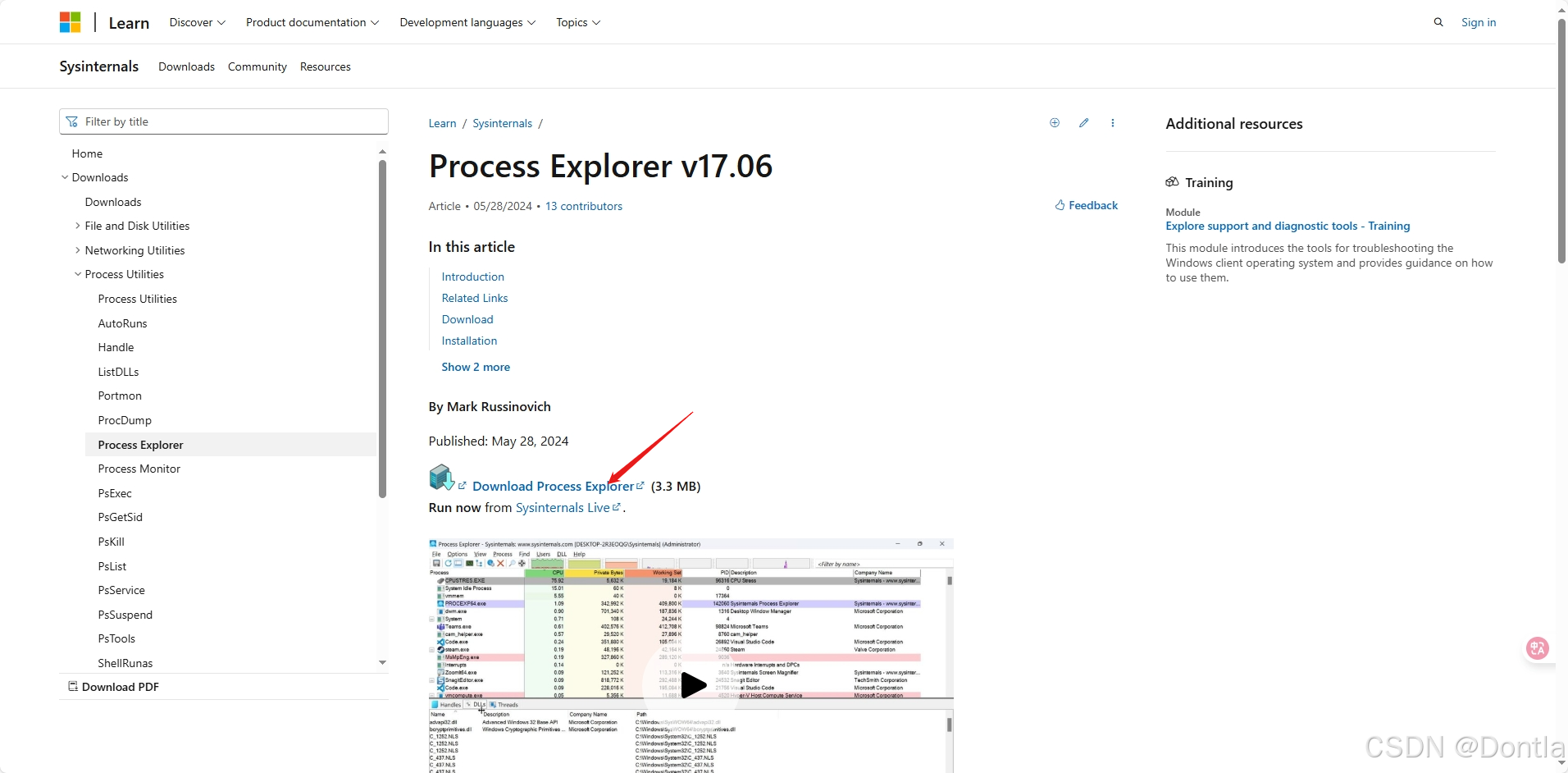
Task: Click the add to collection plus icon
Action: pos(1055,123)
